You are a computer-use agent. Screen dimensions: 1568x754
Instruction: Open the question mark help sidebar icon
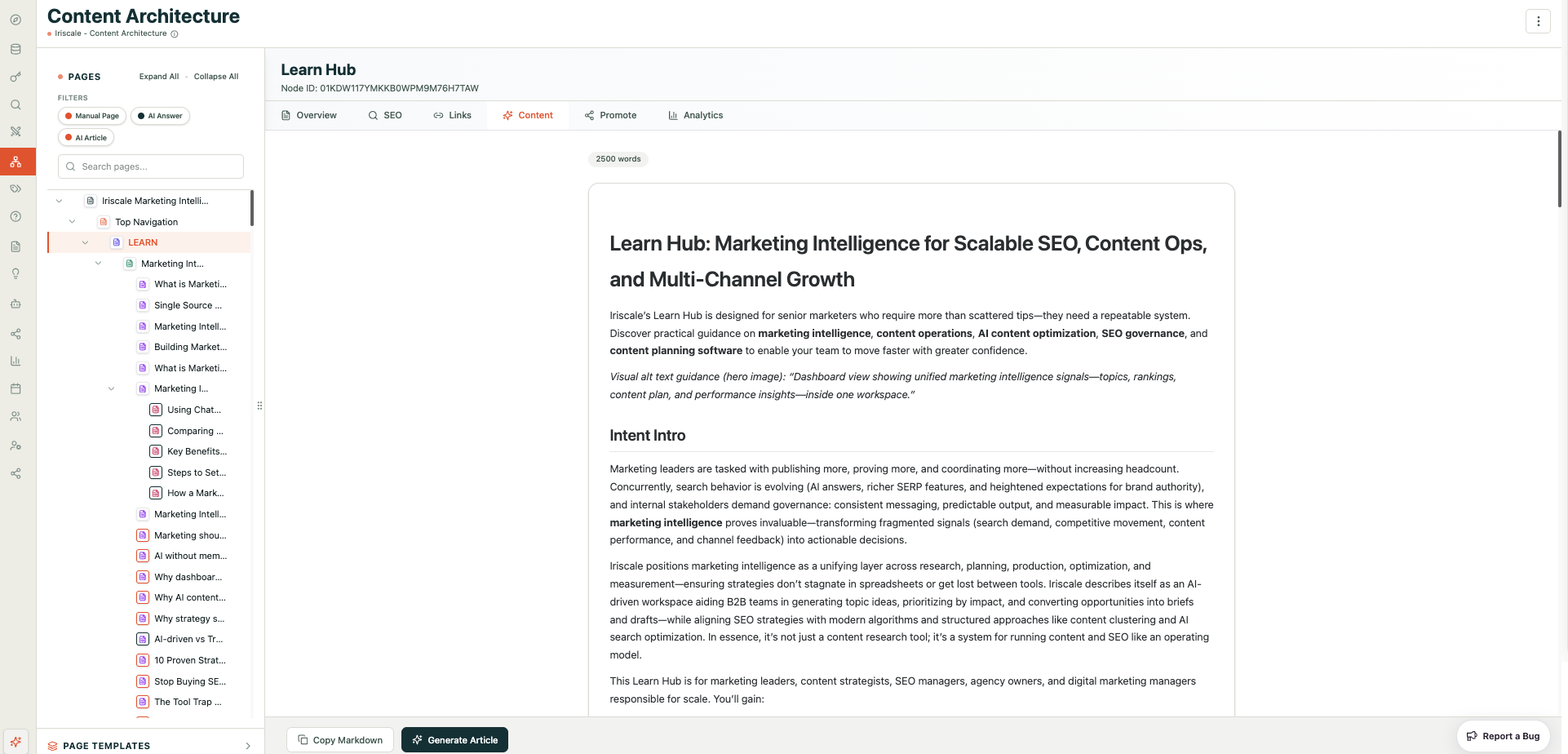pyautogui.click(x=16, y=217)
